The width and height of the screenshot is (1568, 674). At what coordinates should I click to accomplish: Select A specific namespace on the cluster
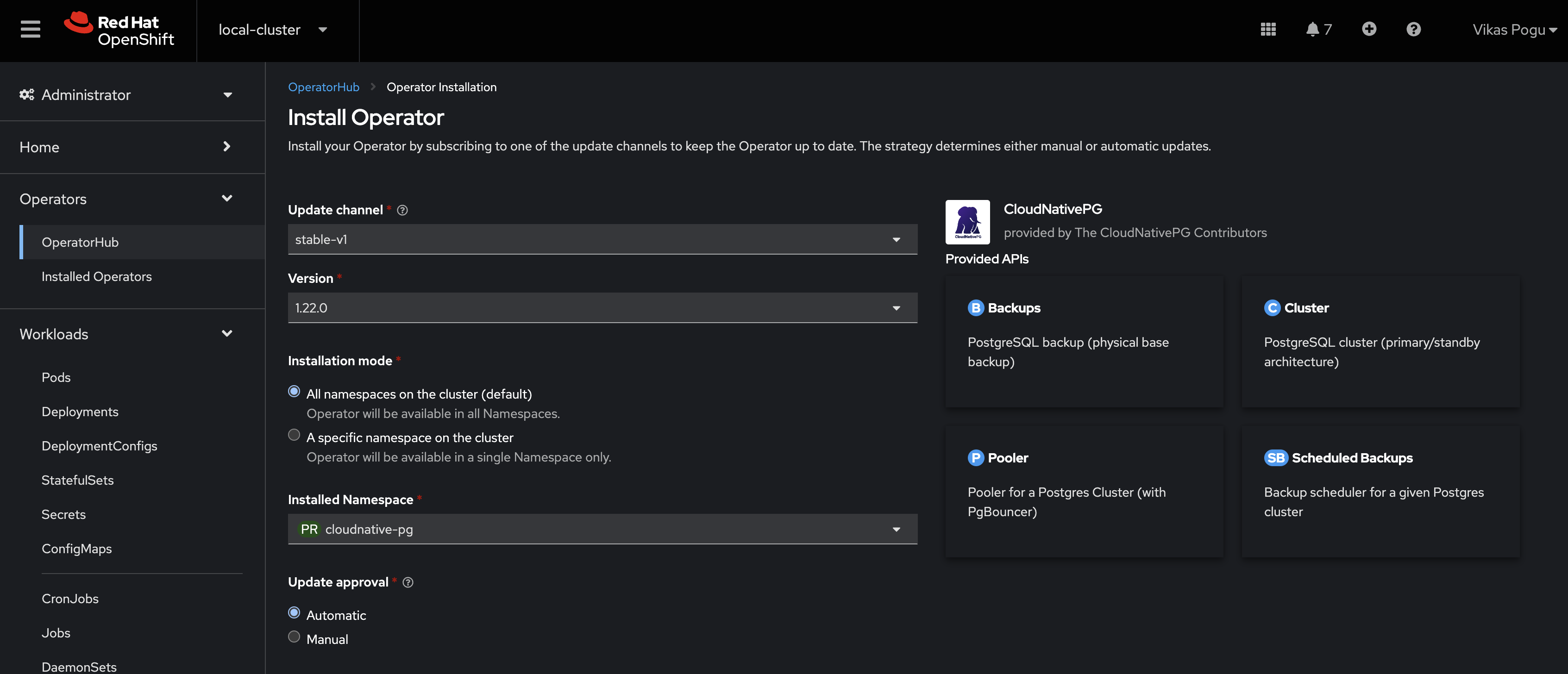coord(294,435)
